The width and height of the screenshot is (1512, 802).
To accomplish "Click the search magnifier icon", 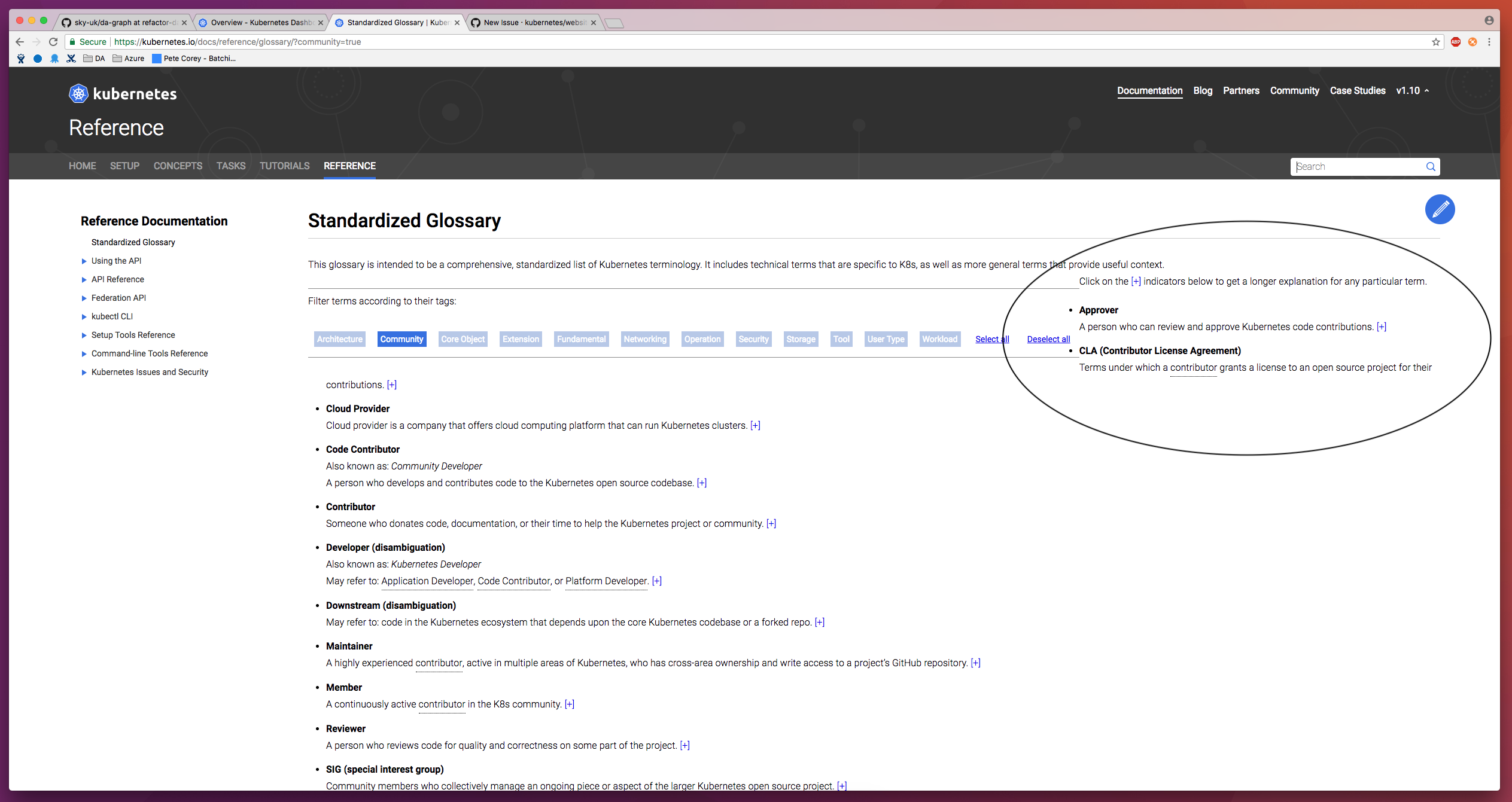I will [x=1431, y=167].
